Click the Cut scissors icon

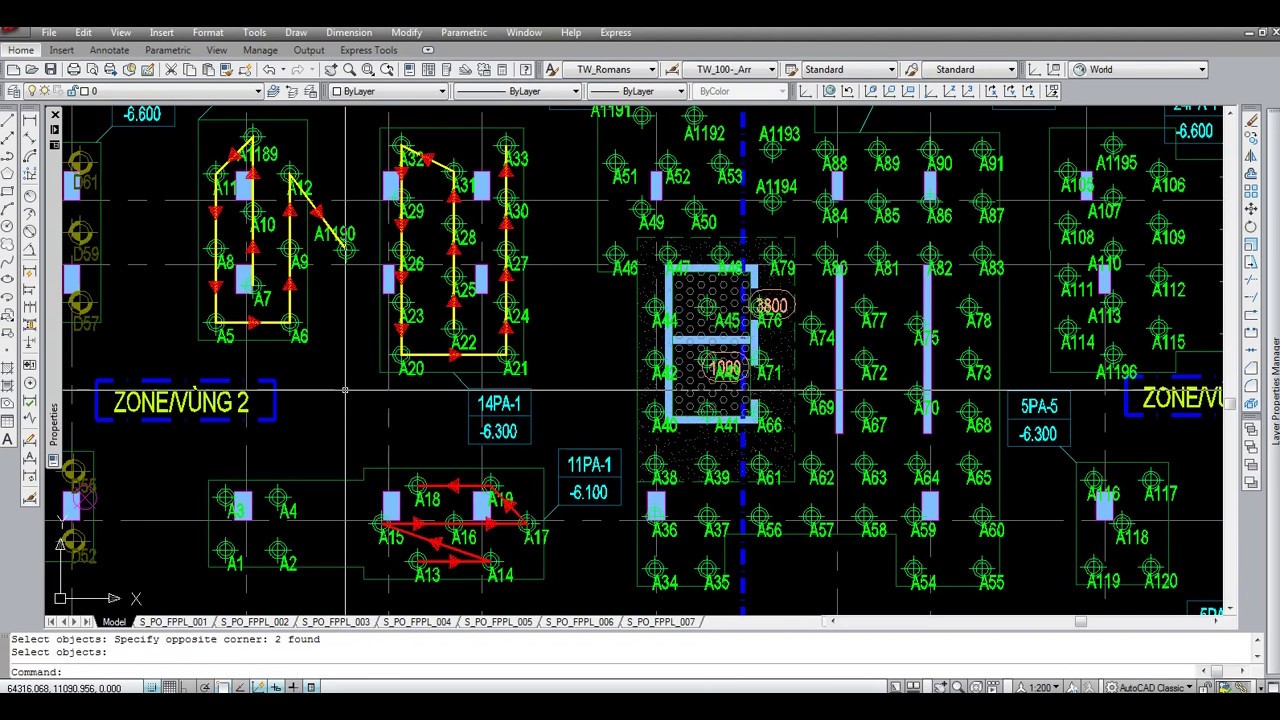[x=171, y=69]
